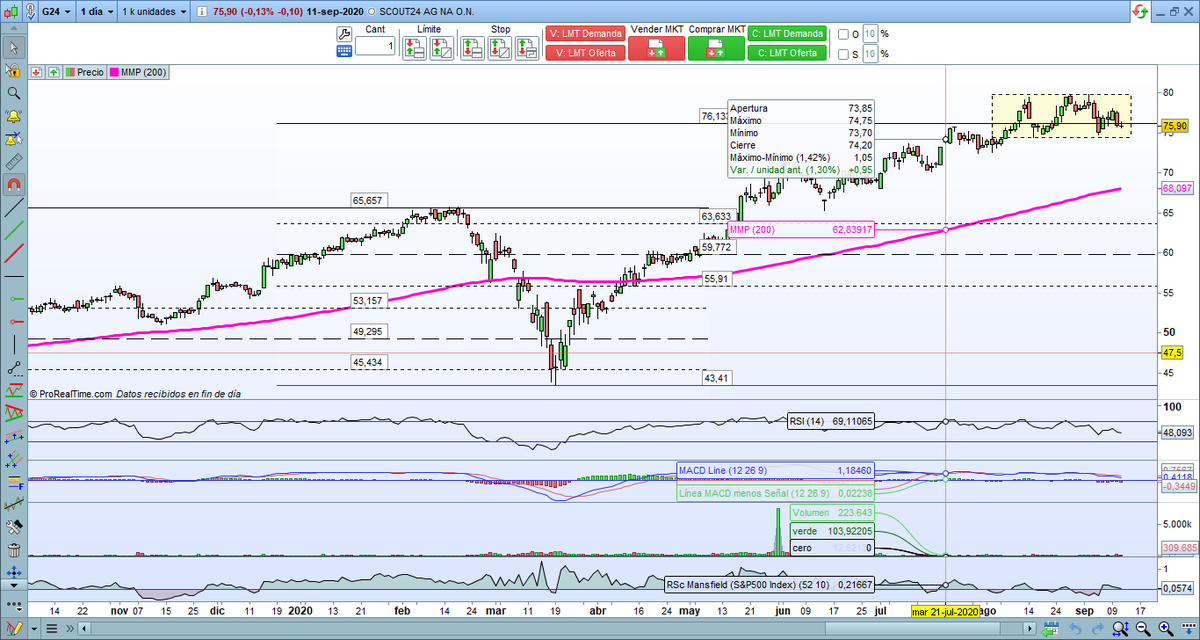Click the third Stop order icon
Screen dimensions: 1200x640
coord(525,49)
